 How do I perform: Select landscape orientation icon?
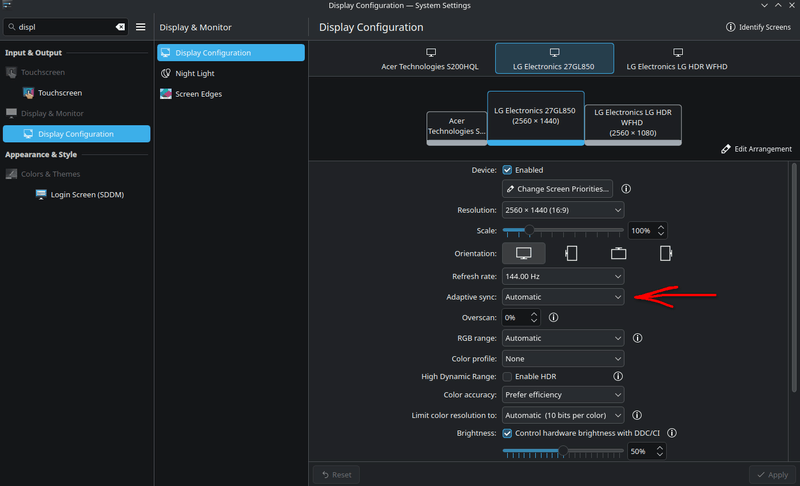[x=523, y=253]
